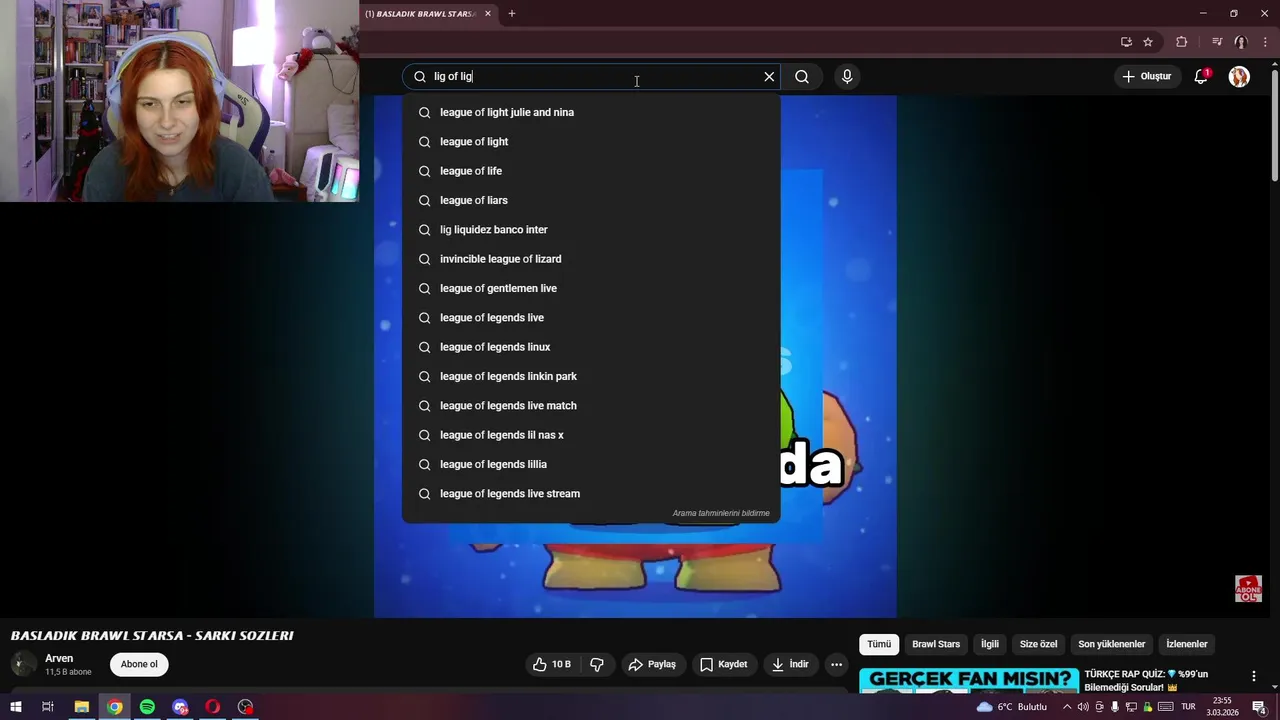Select suggestion league of life
Image resolution: width=1280 pixels, height=720 pixels.
(x=591, y=171)
